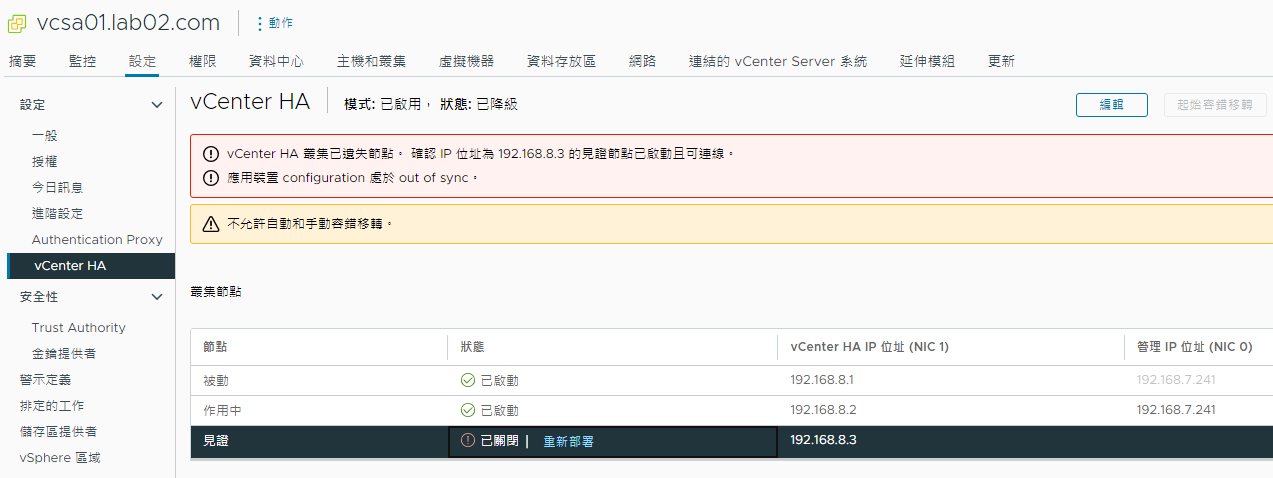Select 排定的工作 in the sidebar
This screenshot has height=478, width=1273.
[52, 406]
